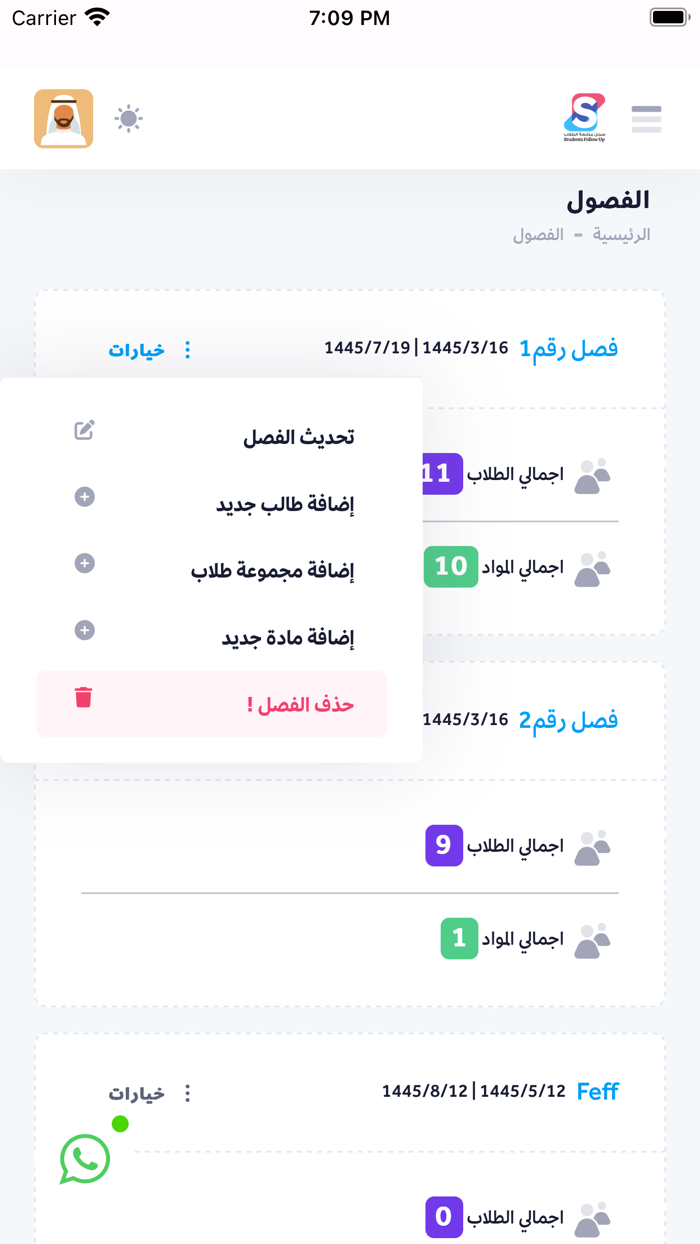
Task: Toggle light mode with the sun icon
Action: [128, 117]
